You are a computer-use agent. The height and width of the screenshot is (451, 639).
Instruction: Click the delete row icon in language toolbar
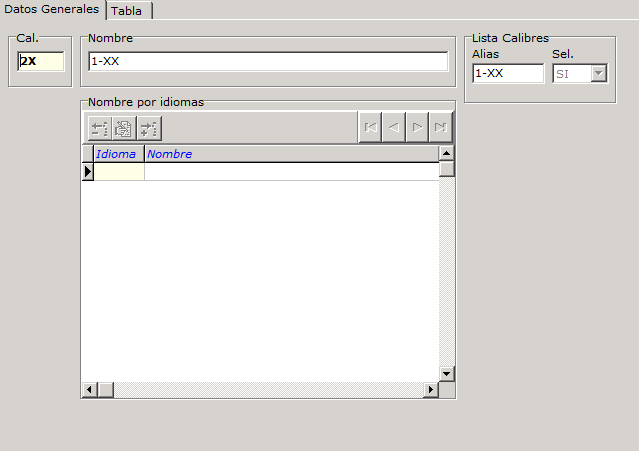[100, 128]
